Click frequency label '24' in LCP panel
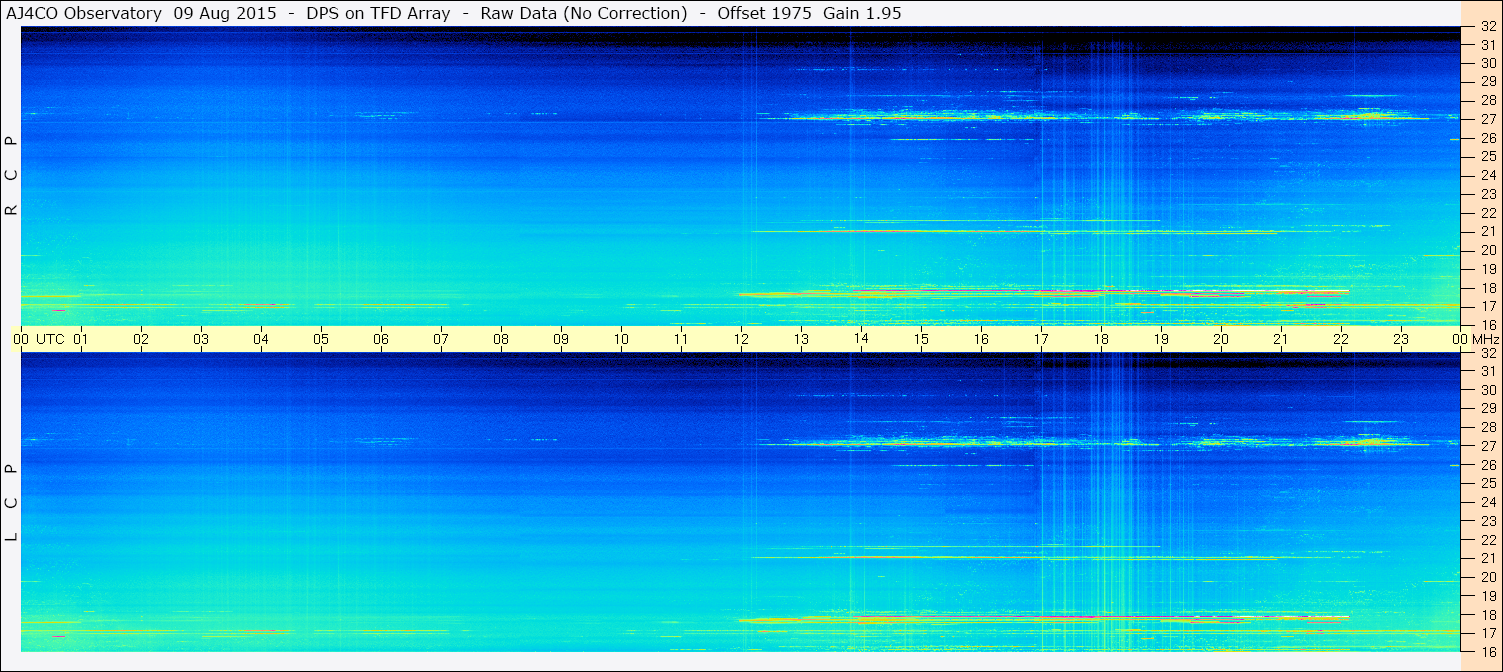1503x672 pixels. coord(1487,502)
